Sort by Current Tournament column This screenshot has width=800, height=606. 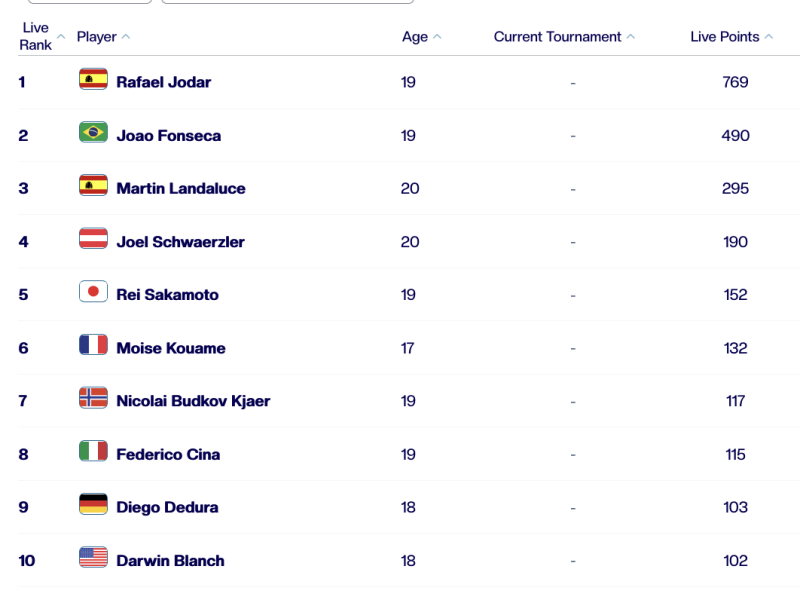tap(558, 37)
